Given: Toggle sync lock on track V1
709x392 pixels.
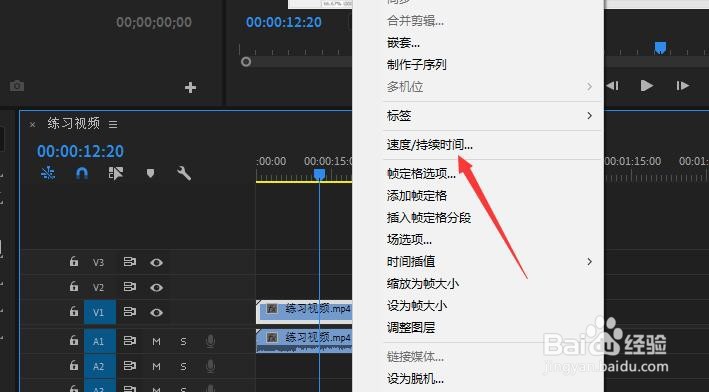Looking at the screenshot, I should [x=130, y=312].
